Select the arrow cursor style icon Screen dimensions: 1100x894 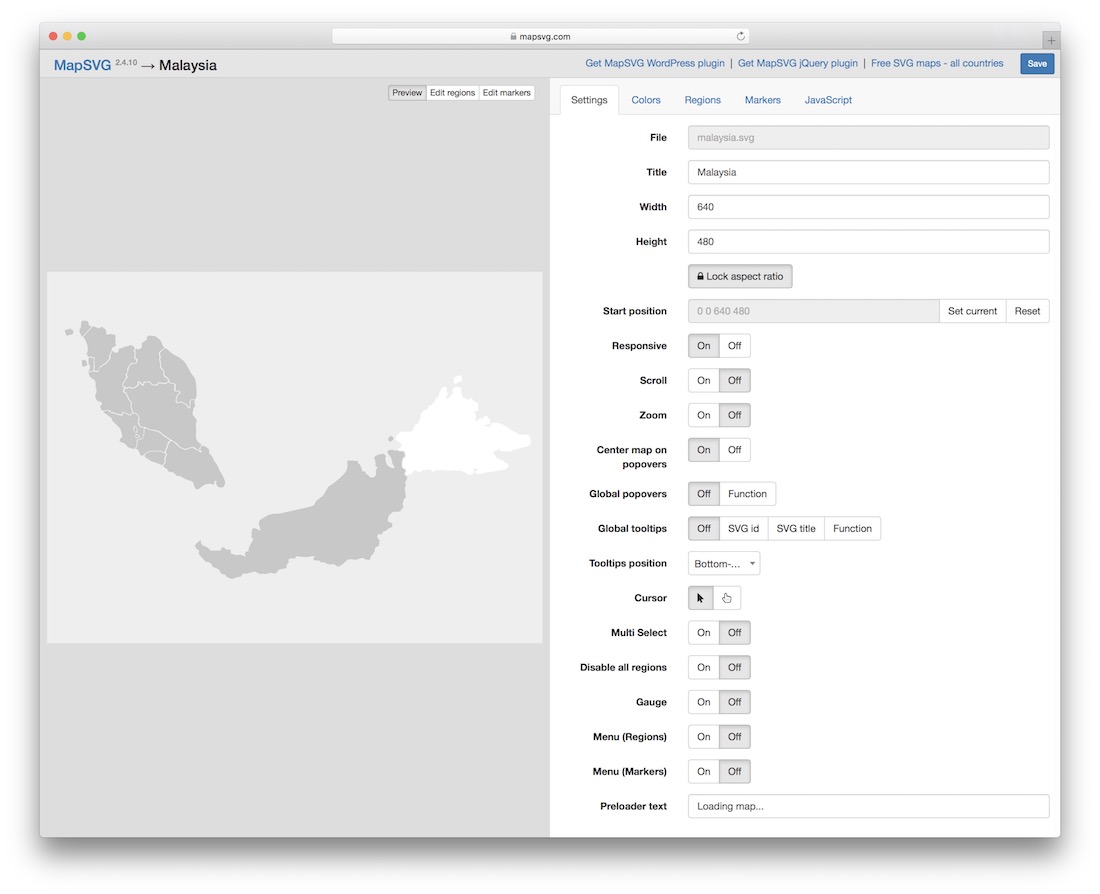tap(699, 597)
